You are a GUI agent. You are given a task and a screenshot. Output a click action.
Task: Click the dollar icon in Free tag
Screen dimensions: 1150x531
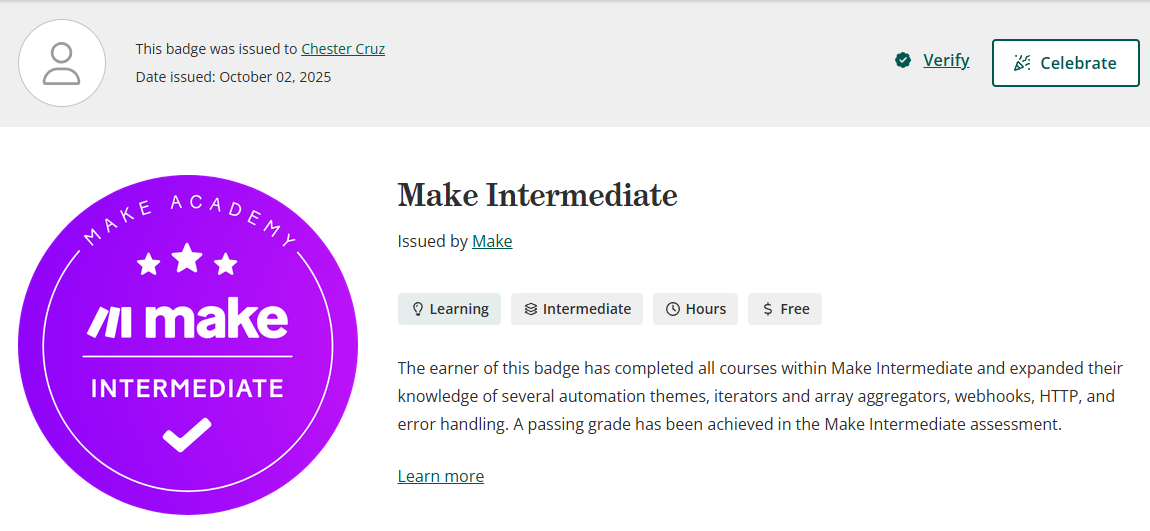point(768,309)
